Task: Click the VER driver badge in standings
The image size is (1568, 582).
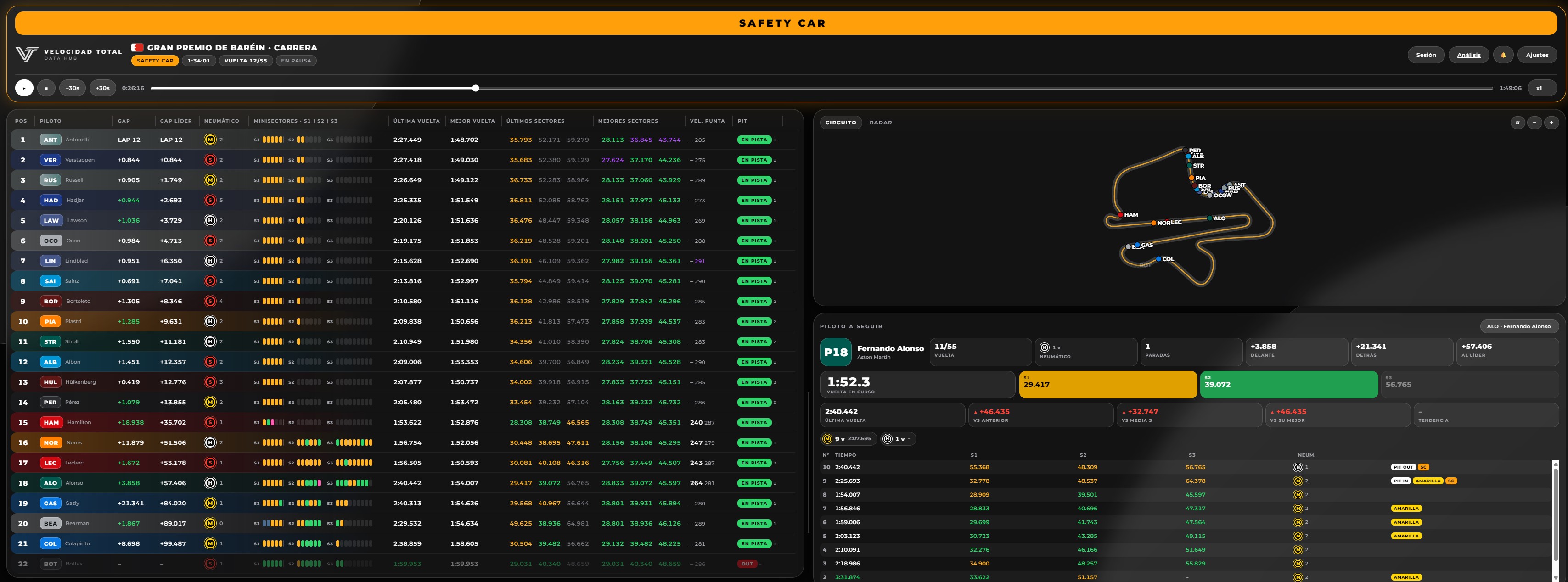Action: coord(50,160)
